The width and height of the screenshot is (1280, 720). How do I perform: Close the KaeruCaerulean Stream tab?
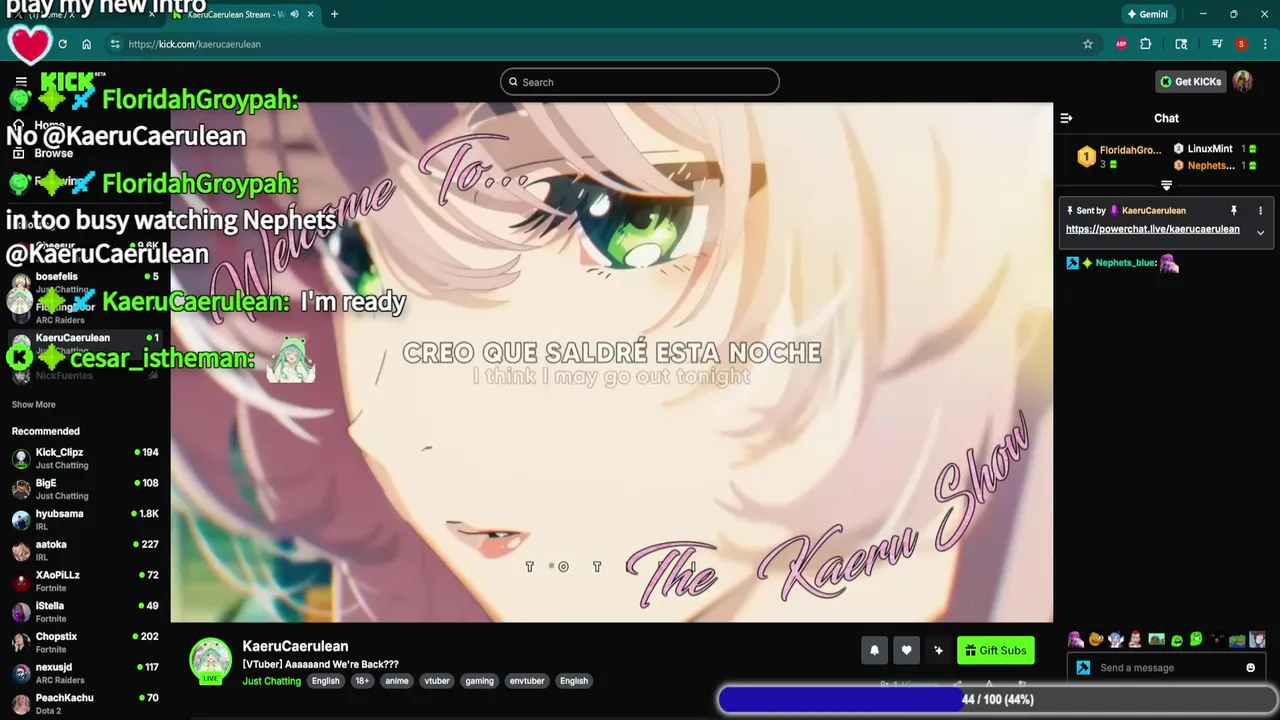pos(310,14)
